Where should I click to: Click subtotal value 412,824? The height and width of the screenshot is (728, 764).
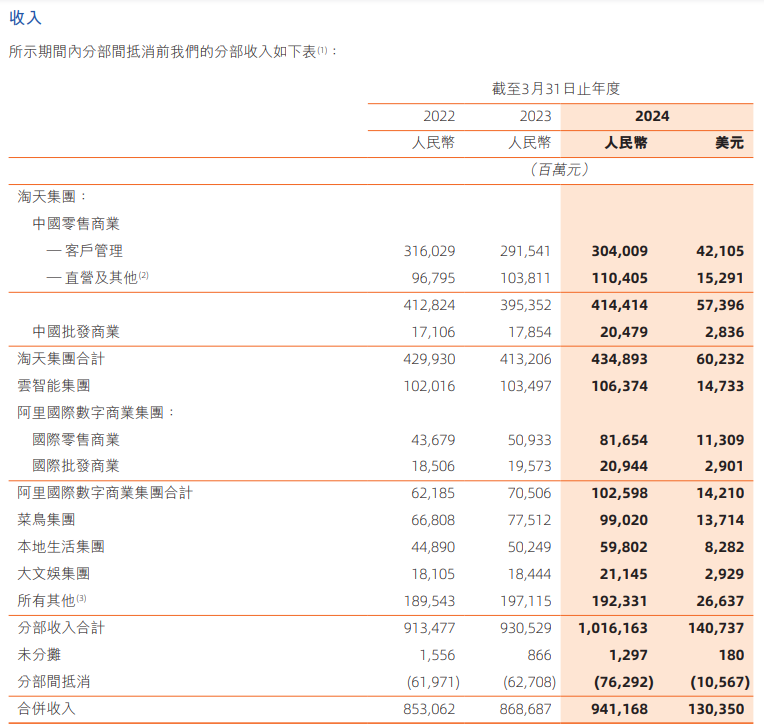(429, 305)
